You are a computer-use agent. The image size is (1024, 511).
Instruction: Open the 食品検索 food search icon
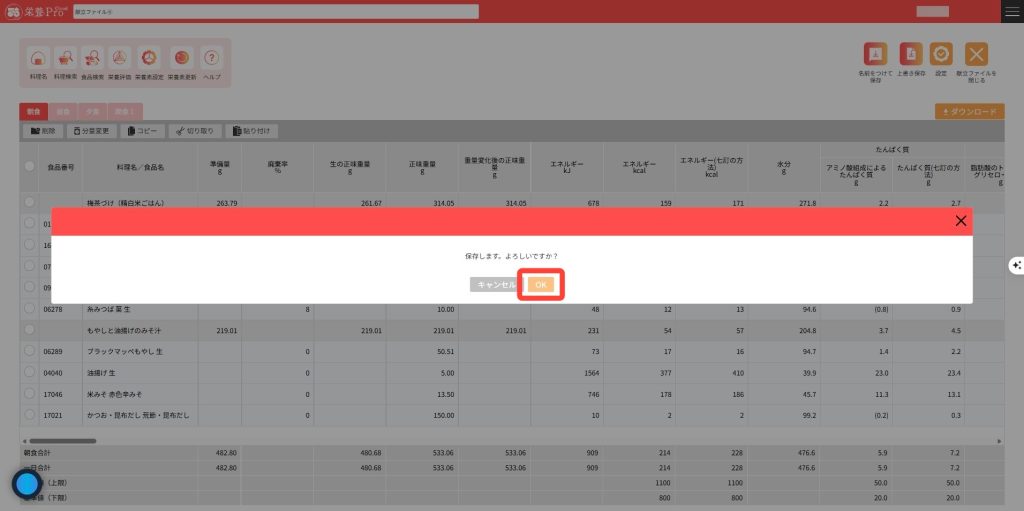93,60
